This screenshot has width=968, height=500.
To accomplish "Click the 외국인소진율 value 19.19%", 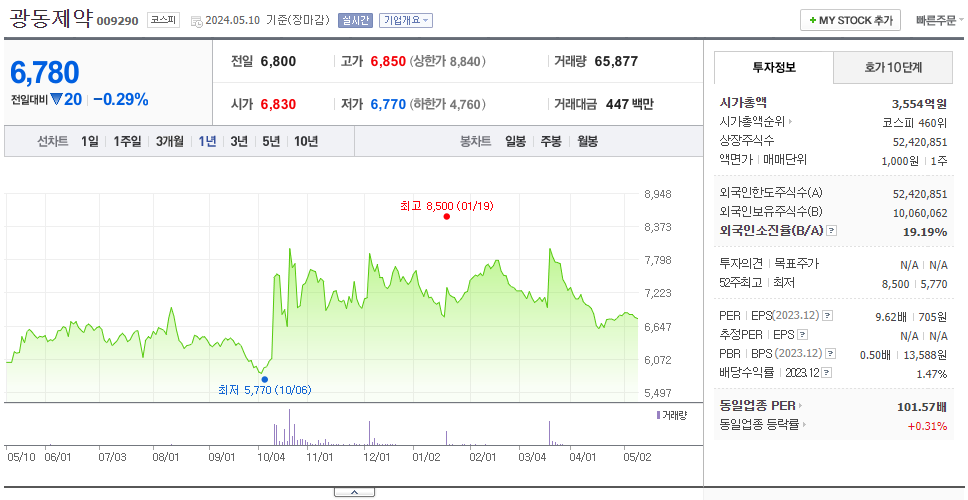I will (925, 232).
